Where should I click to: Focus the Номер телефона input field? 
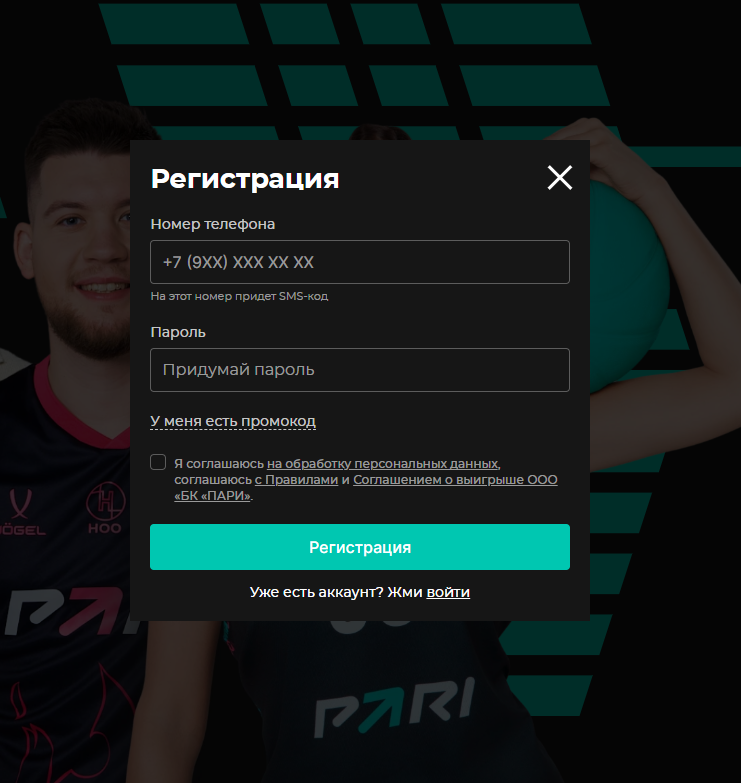point(360,262)
